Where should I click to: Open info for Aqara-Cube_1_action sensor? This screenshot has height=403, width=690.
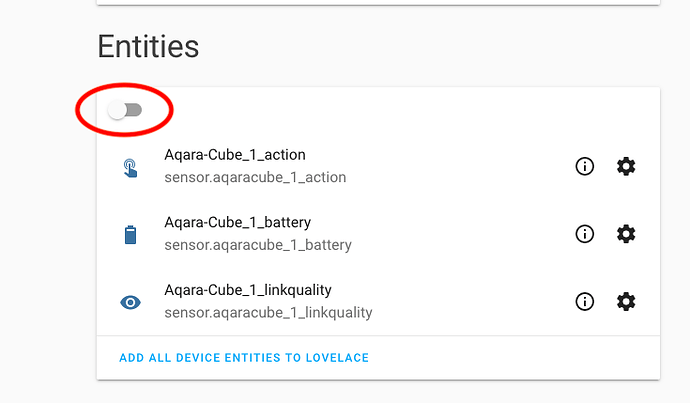(x=585, y=167)
